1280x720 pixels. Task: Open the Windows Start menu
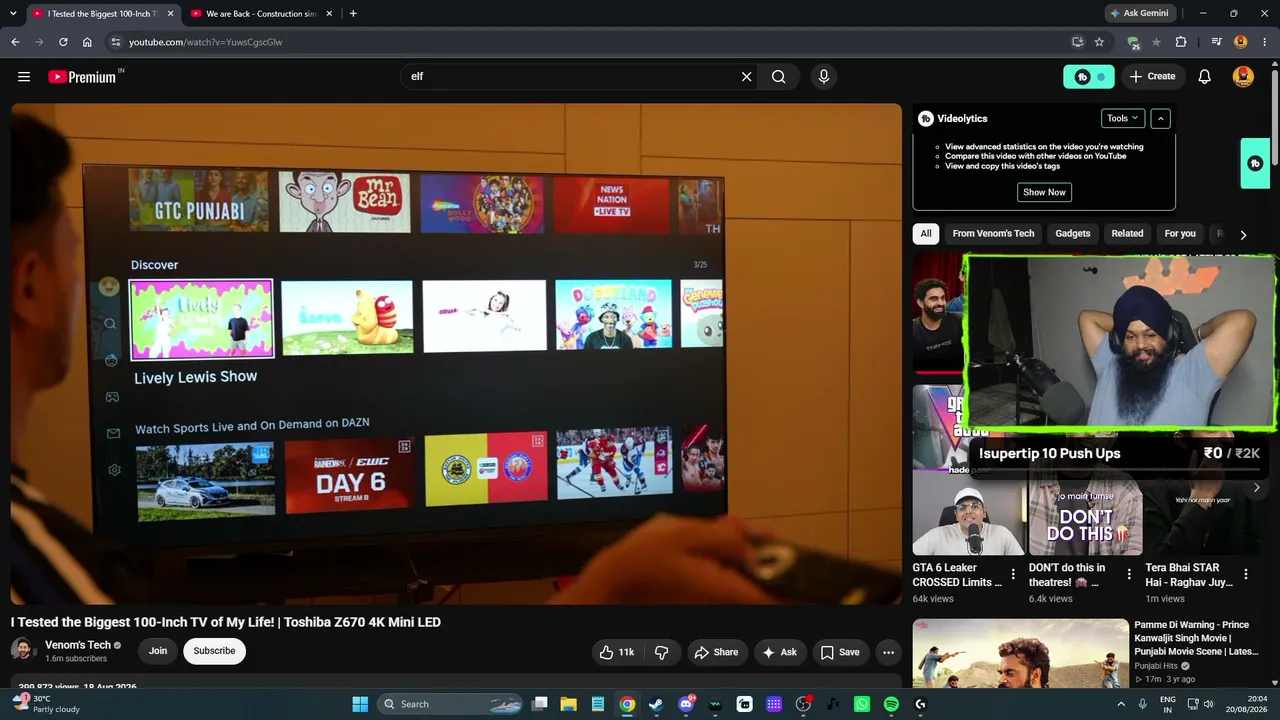coord(360,704)
